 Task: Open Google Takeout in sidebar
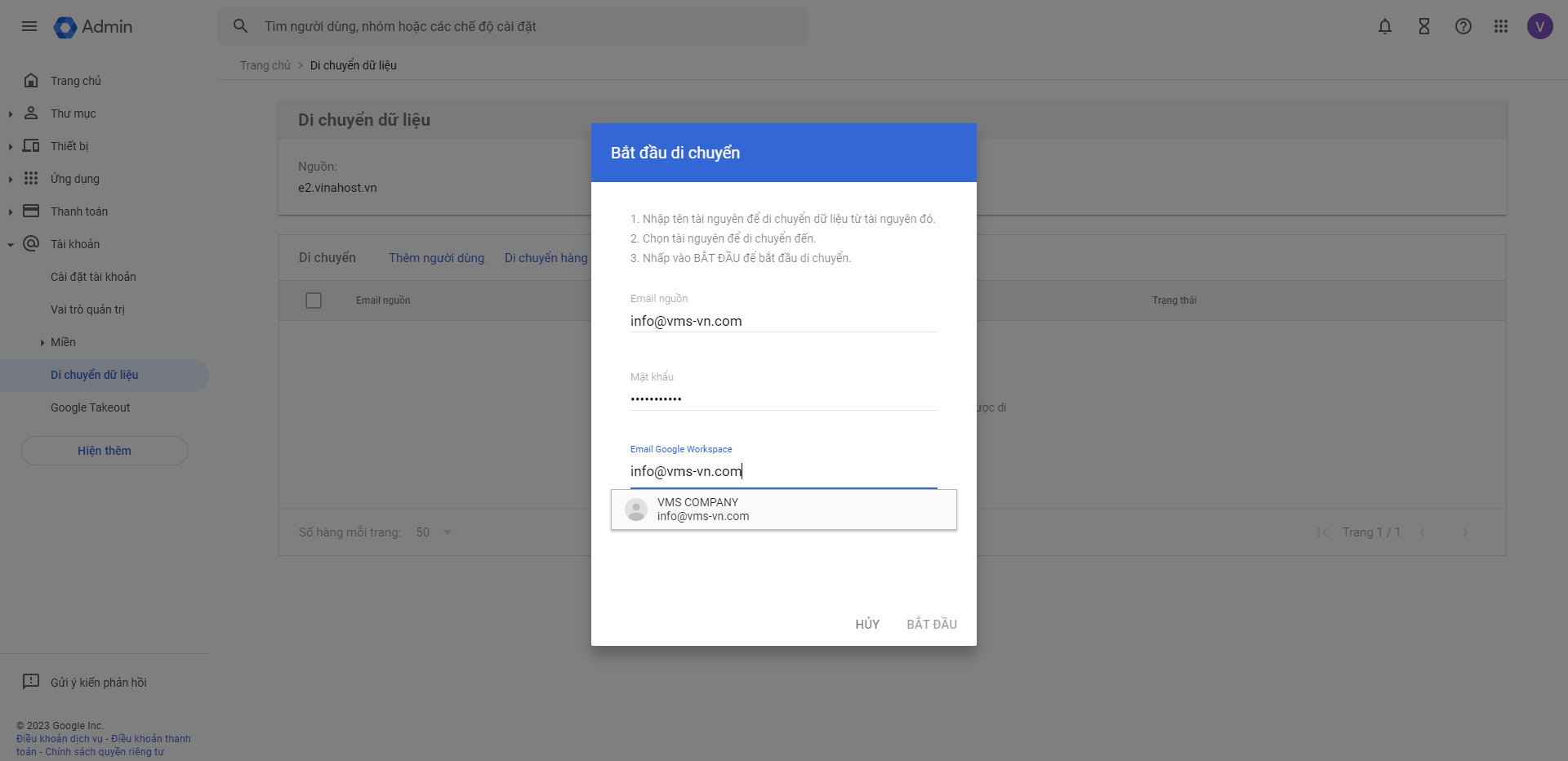point(90,407)
